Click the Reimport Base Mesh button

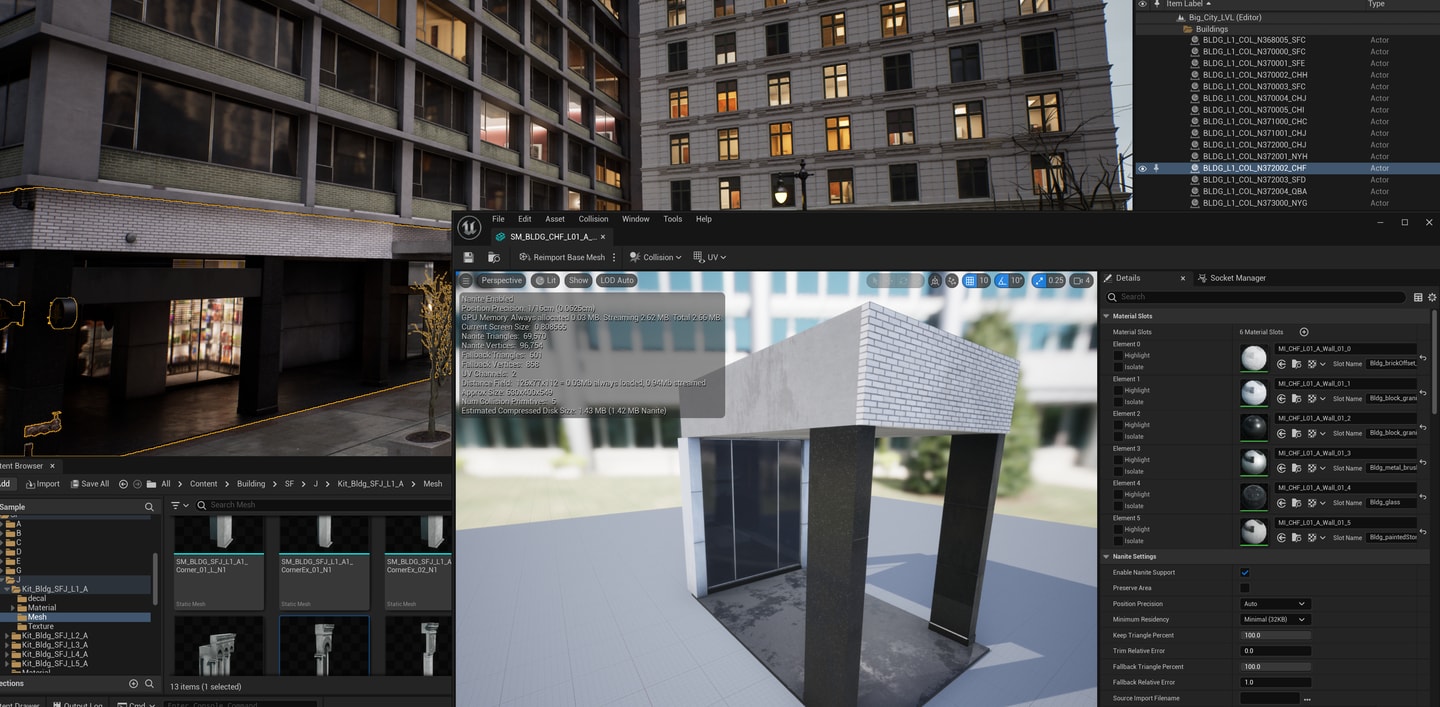click(562, 258)
